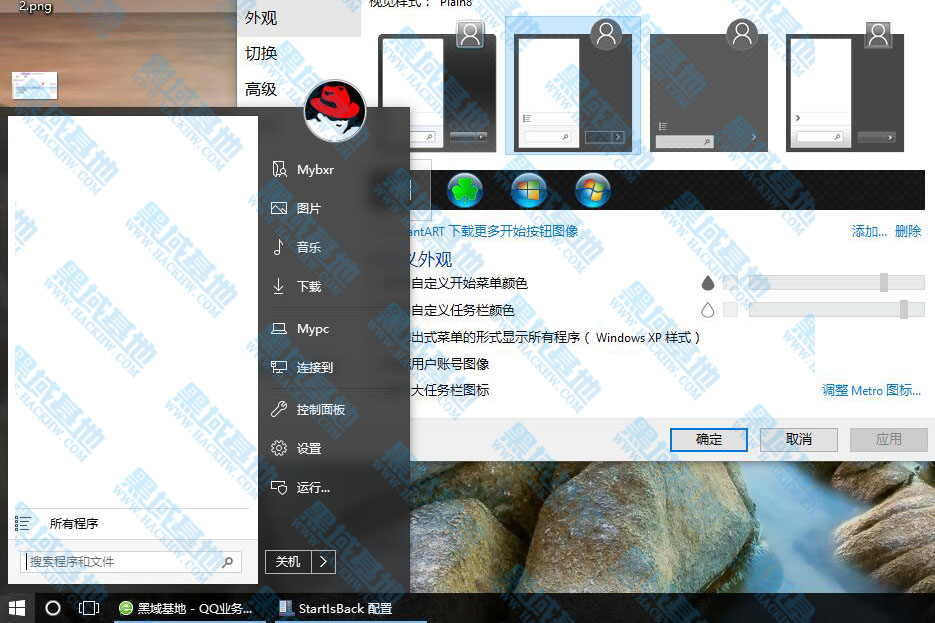This screenshot has height=623, width=935.
Task: Select the Windows flag orb start button
Action: tap(528, 191)
